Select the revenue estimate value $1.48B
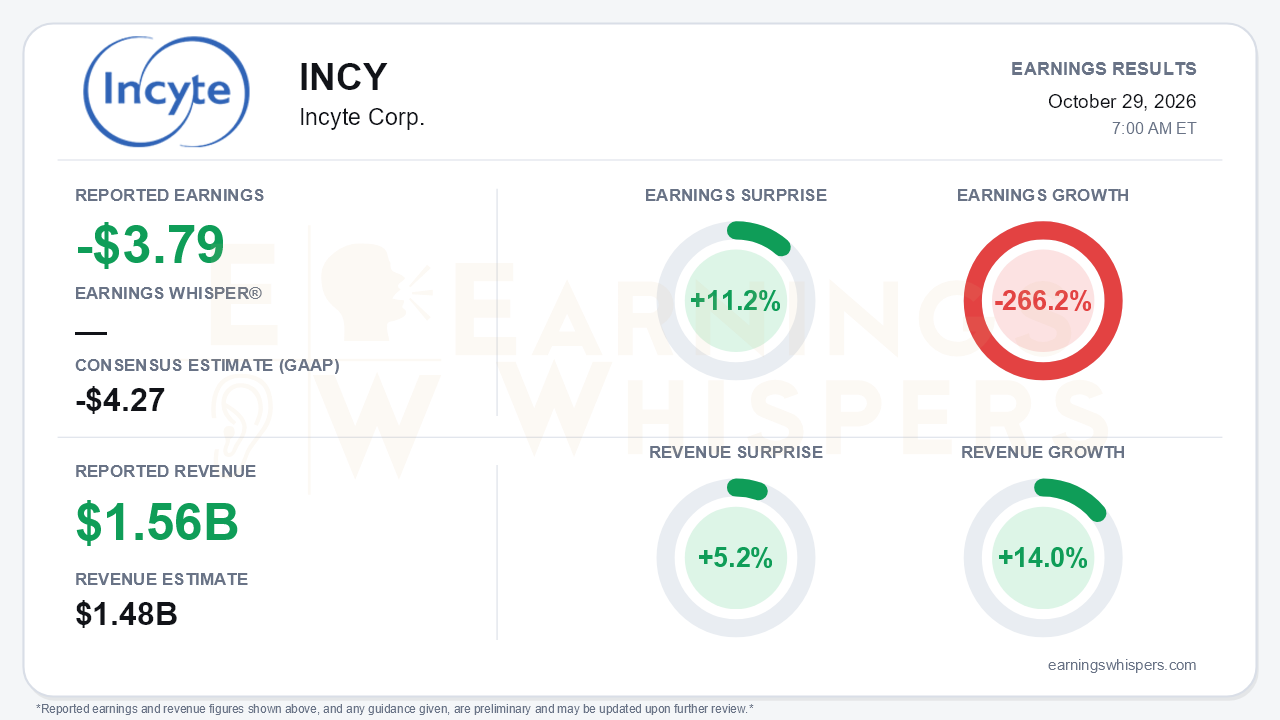The image size is (1280, 720). 127,614
